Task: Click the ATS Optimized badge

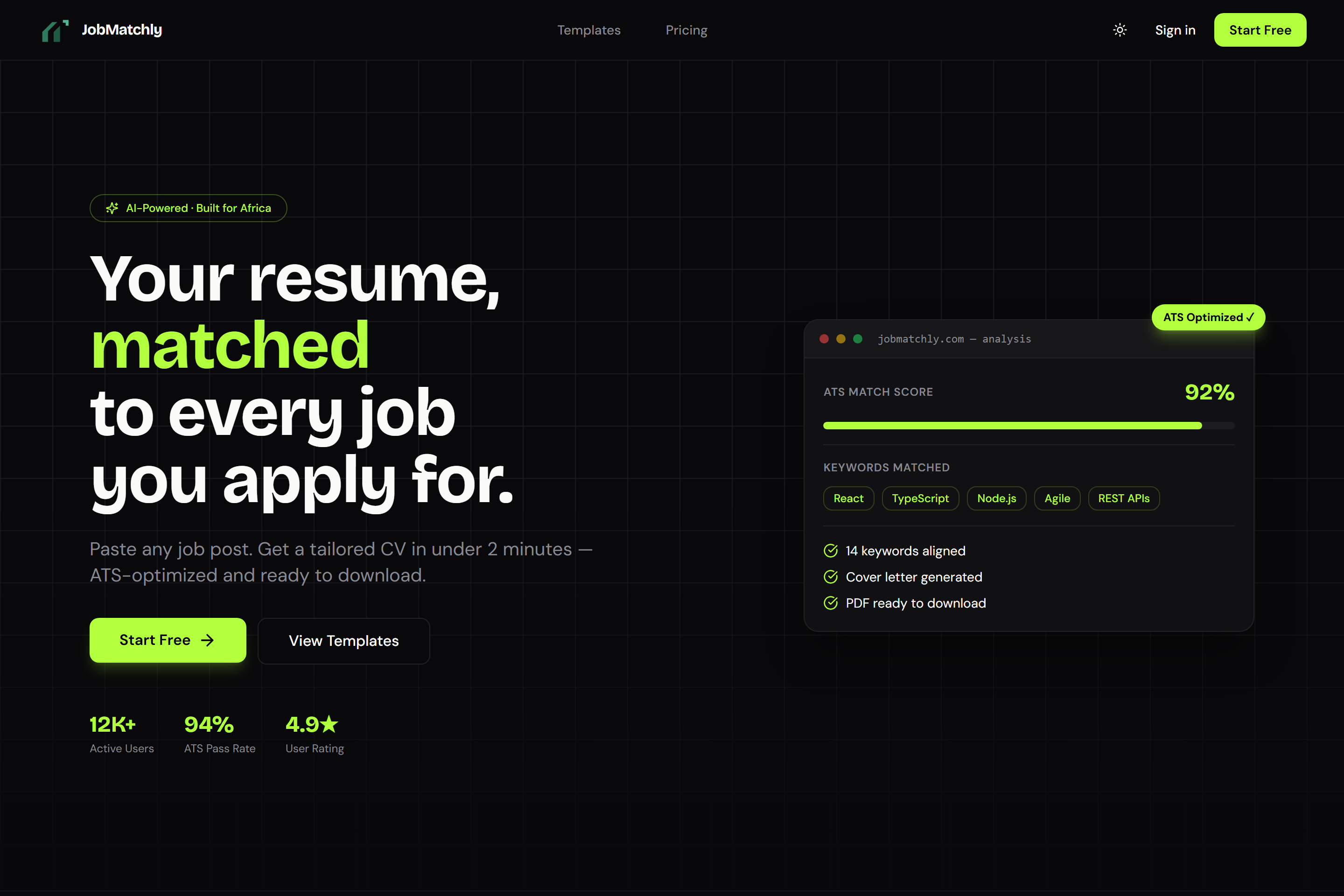Action: pyautogui.click(x=1208, y=317)
